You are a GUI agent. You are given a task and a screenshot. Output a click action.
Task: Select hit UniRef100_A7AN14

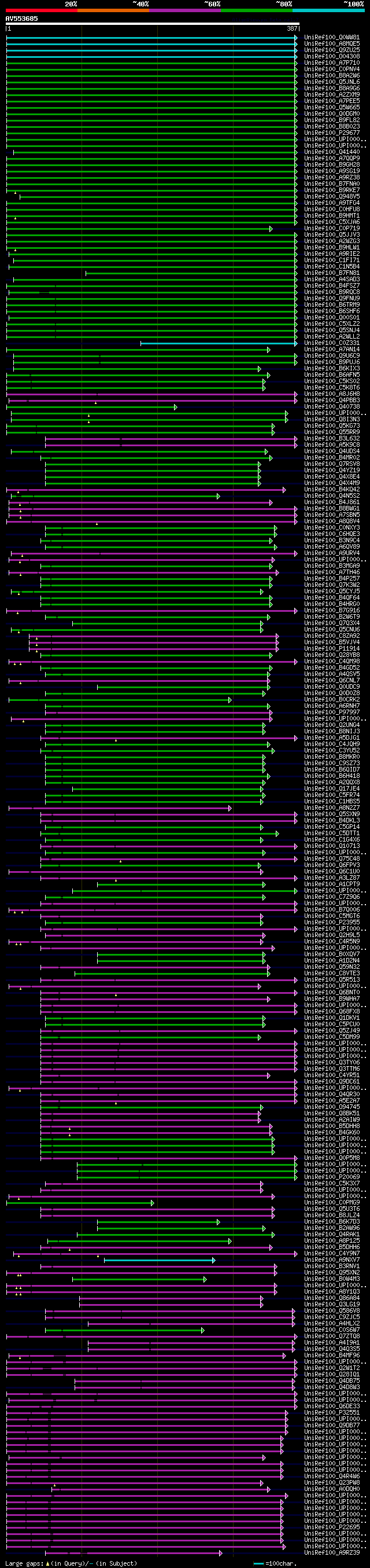pos(332,350)
